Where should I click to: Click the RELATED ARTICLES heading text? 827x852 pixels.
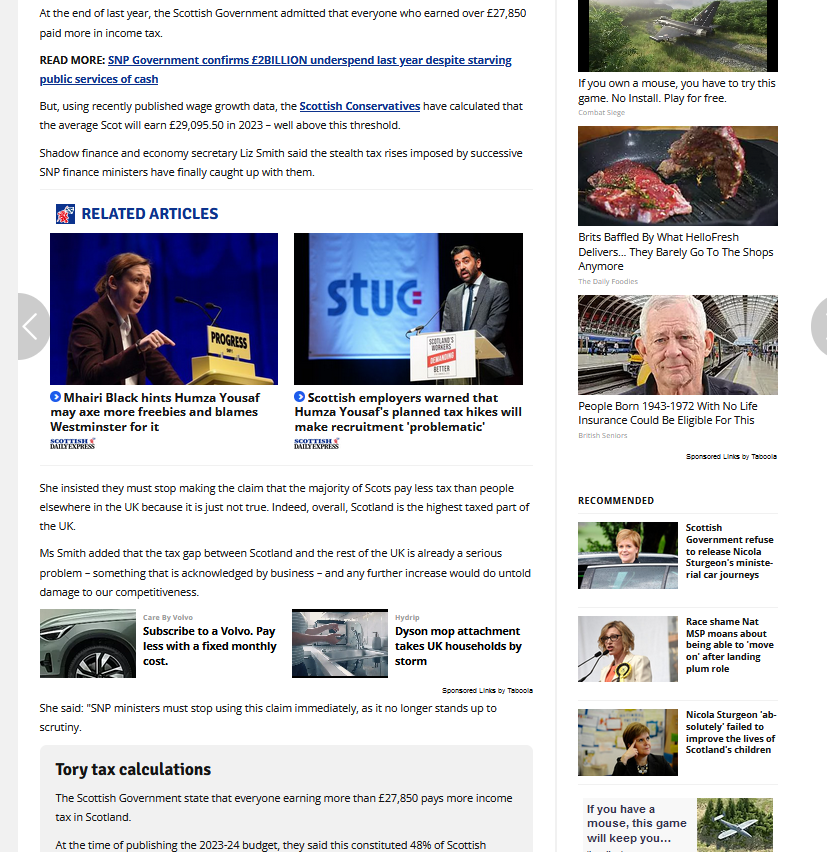[150, 214]
